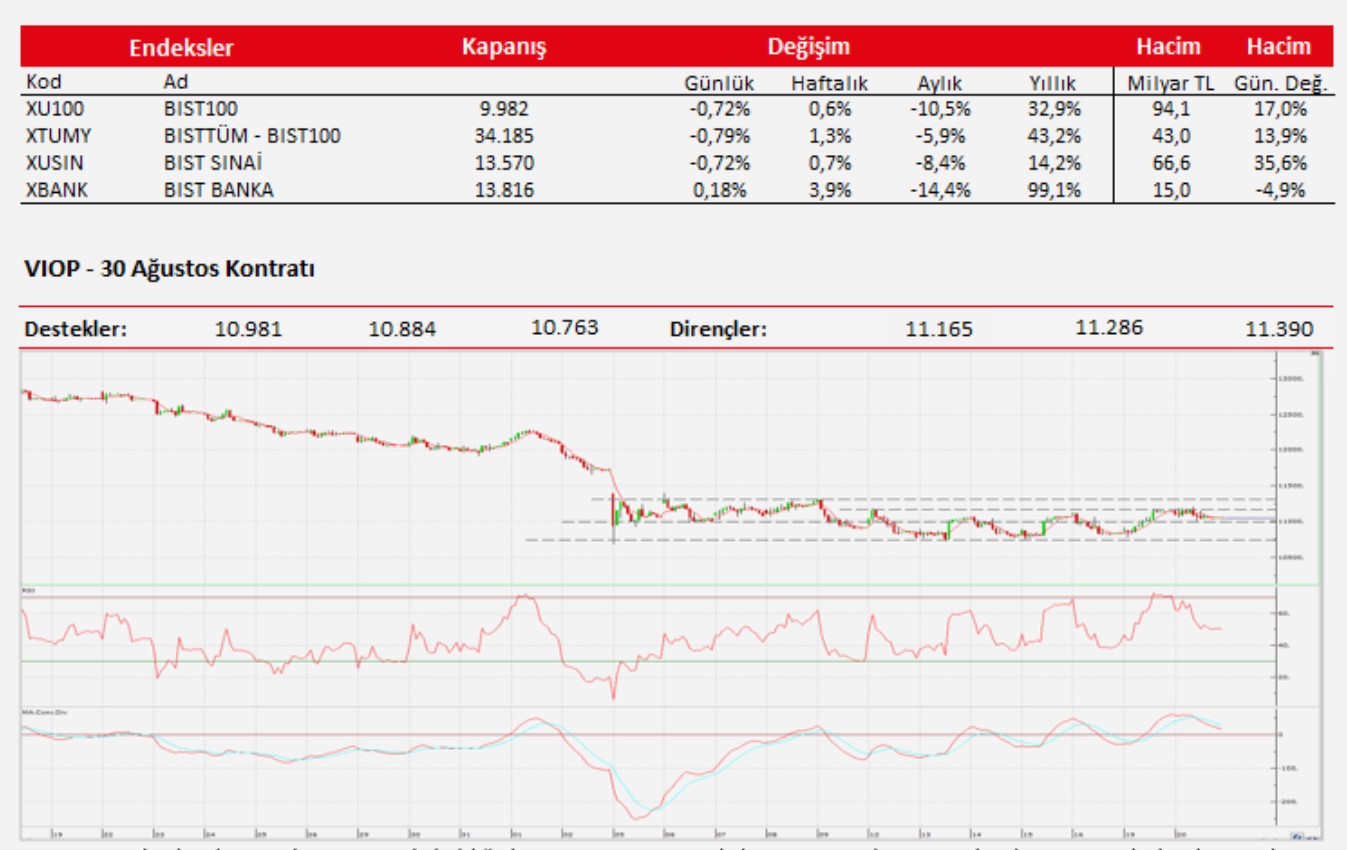This screenshot has height=850, width=1347.
Task: Click volume change 13,9%
Action: (1280, 136)
